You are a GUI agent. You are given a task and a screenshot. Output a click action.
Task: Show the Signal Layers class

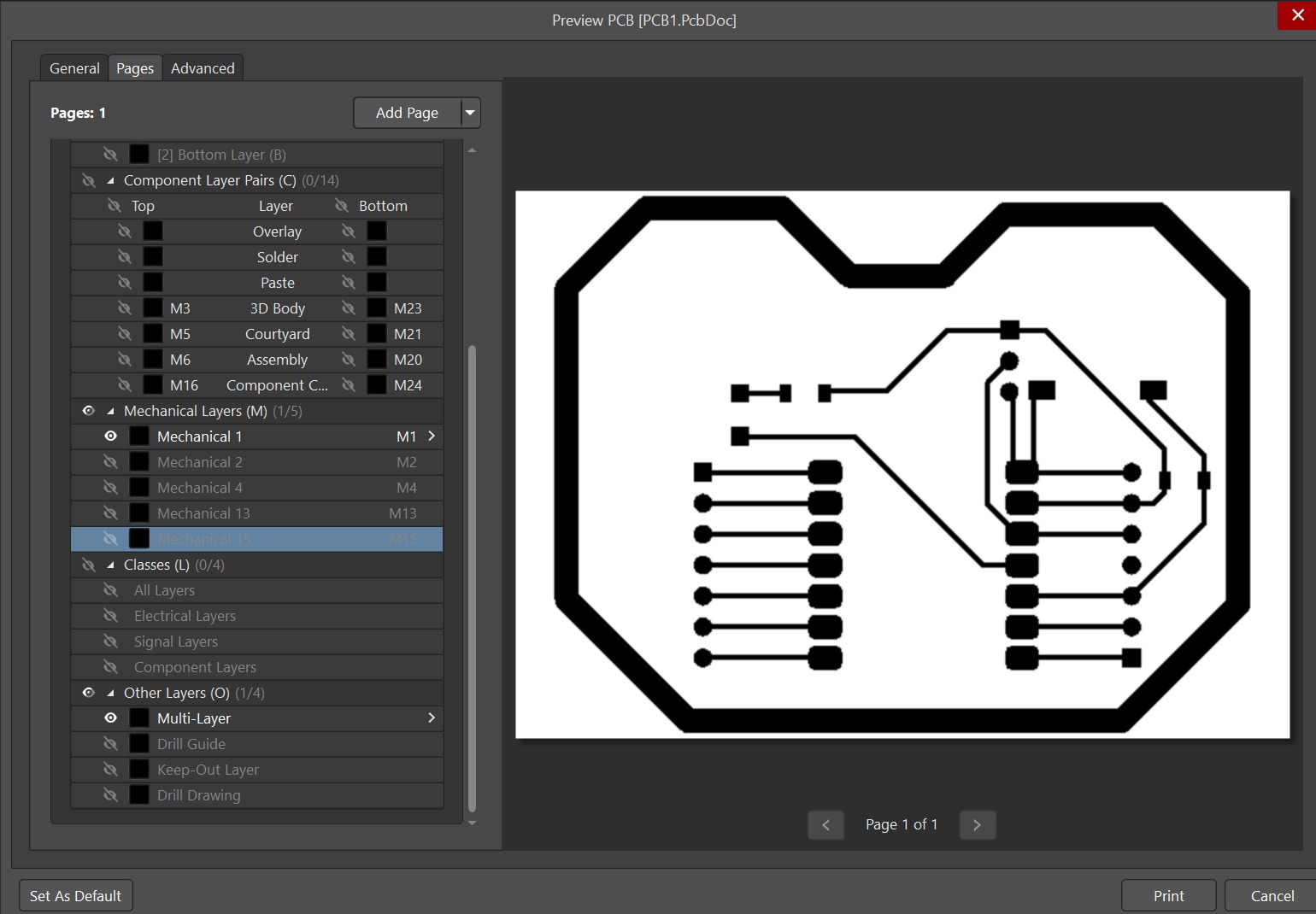110,642
